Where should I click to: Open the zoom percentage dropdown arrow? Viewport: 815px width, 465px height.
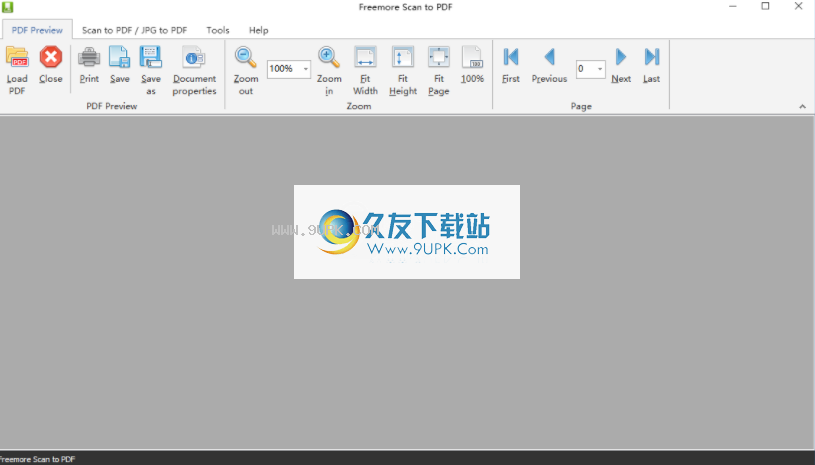click(306, 69)
